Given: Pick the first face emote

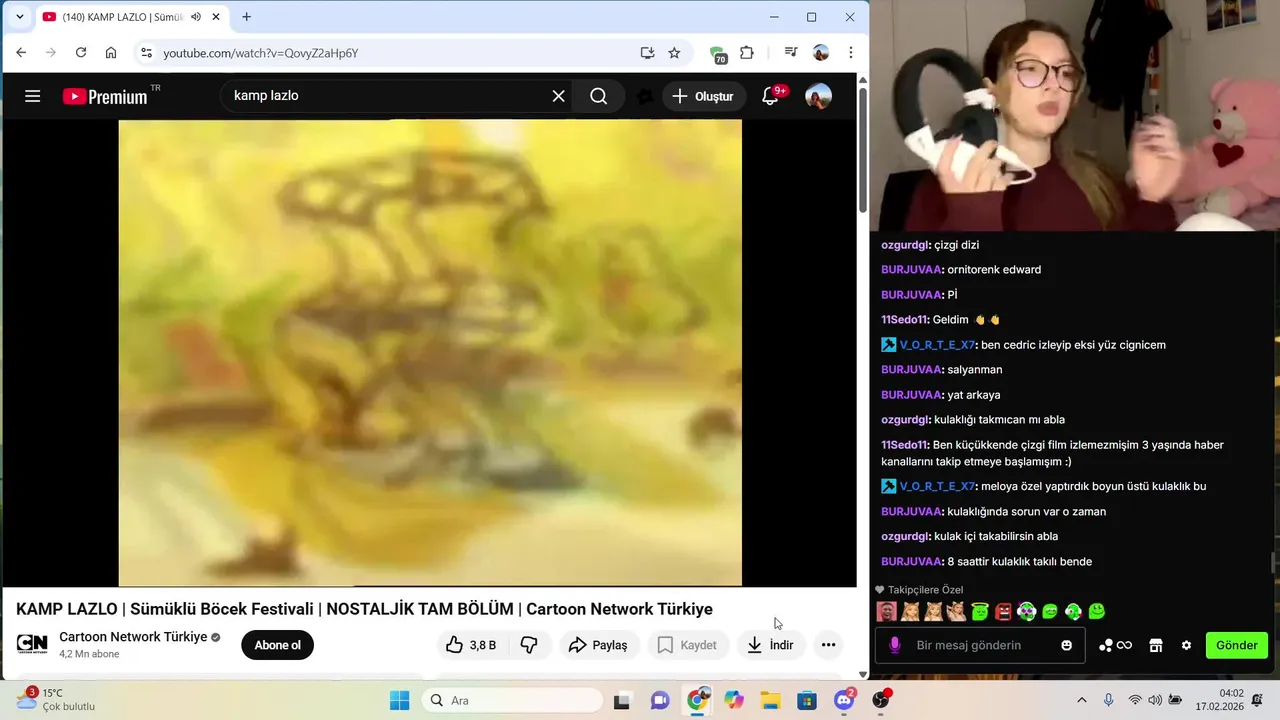Looking at the screenshot, I should [x=886, y=611].
